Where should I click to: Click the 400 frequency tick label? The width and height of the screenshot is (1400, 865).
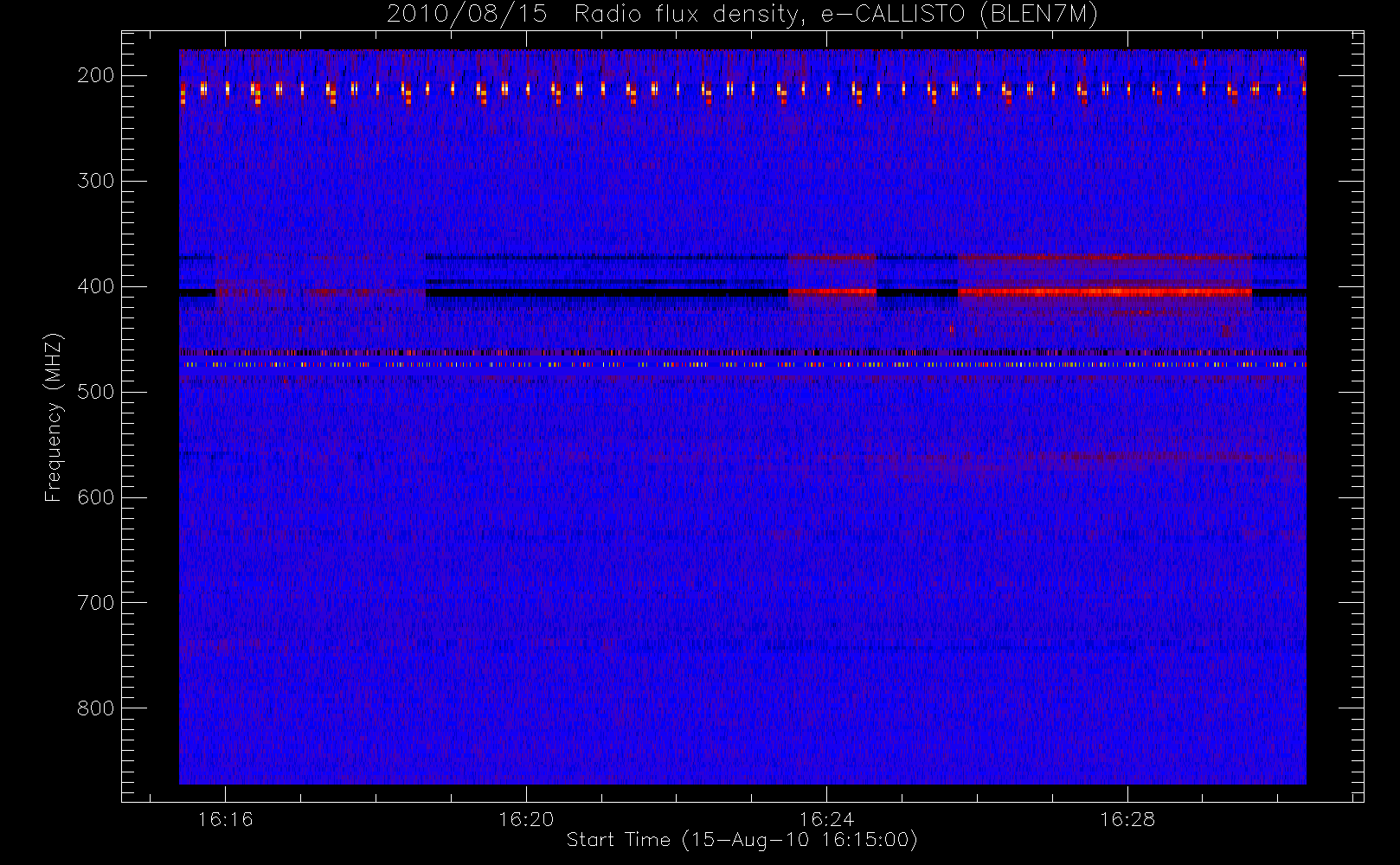click(96, 286)
